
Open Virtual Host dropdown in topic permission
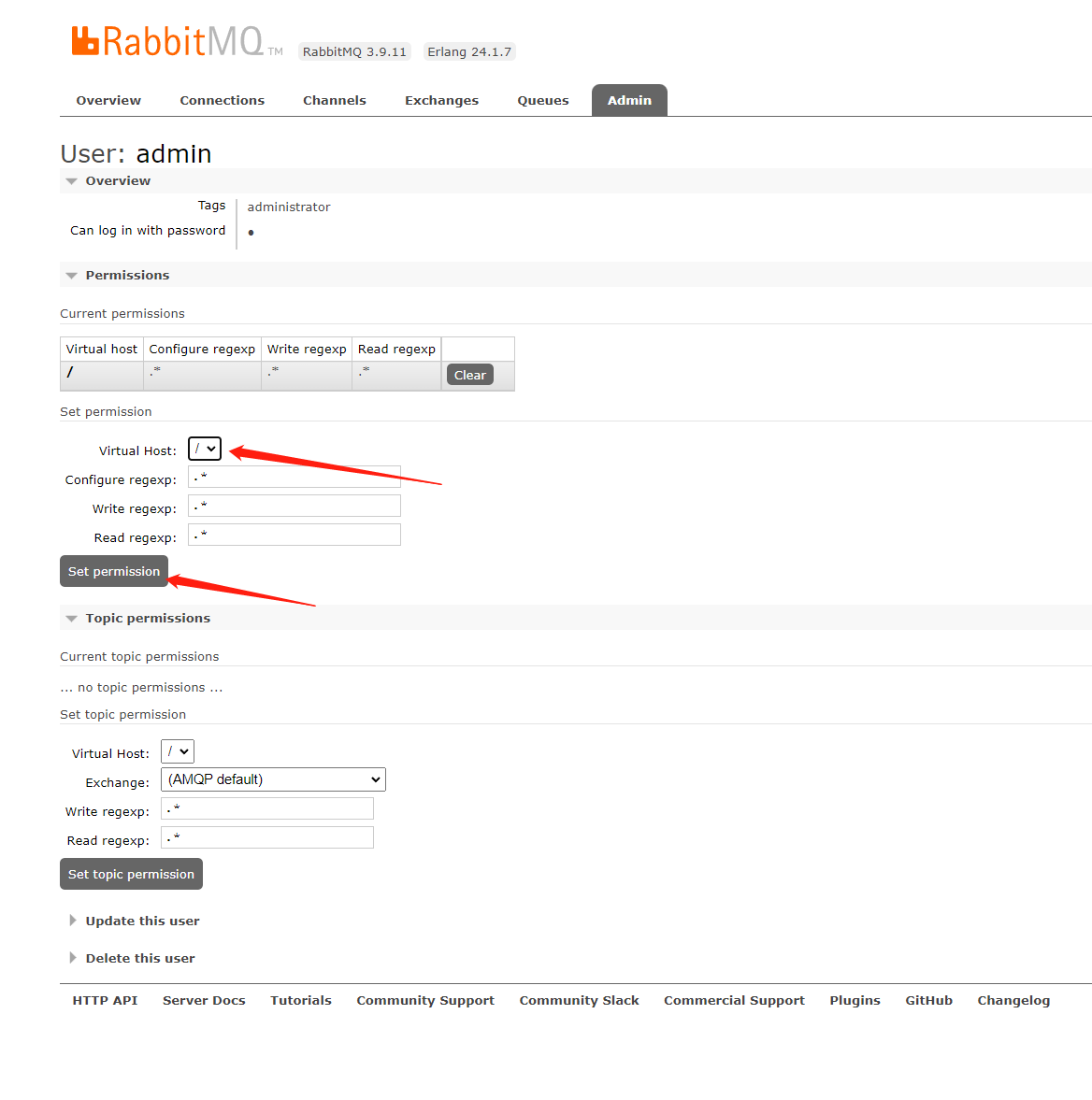click(178, 751)
